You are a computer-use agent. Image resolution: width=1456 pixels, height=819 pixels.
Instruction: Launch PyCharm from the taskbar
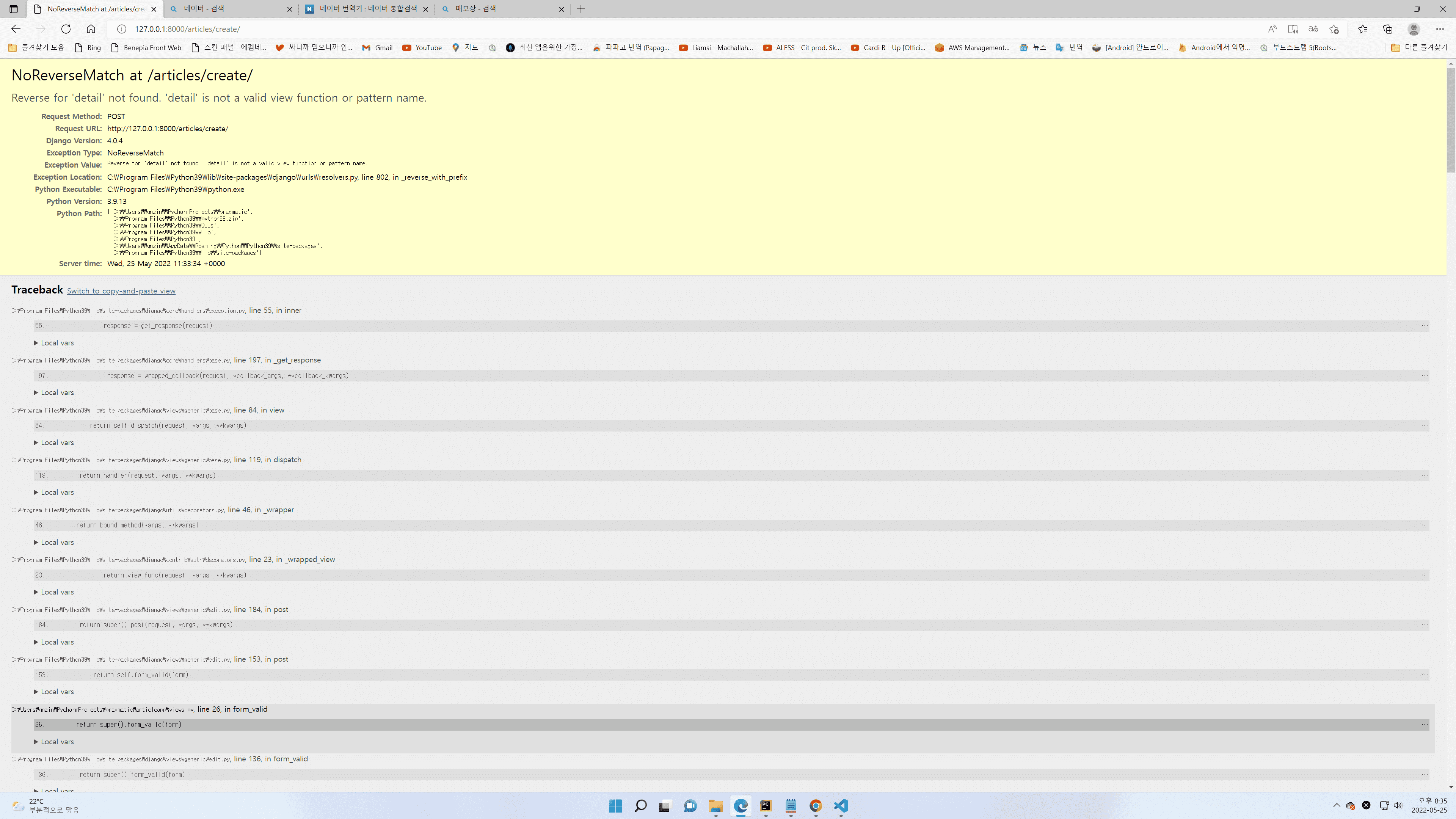pyautogui.click(x=766, y=805)
